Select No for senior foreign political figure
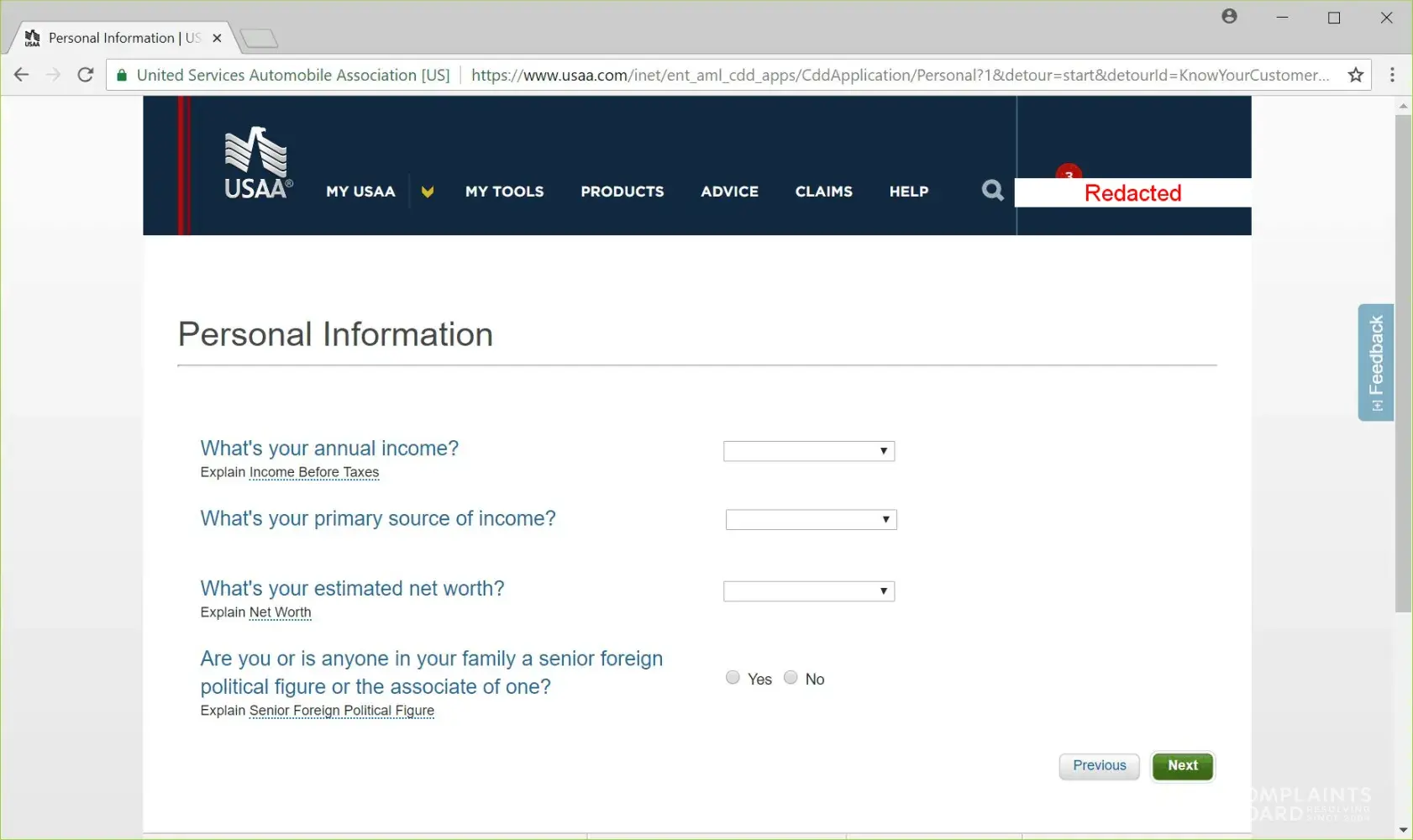 pos(791,677)
